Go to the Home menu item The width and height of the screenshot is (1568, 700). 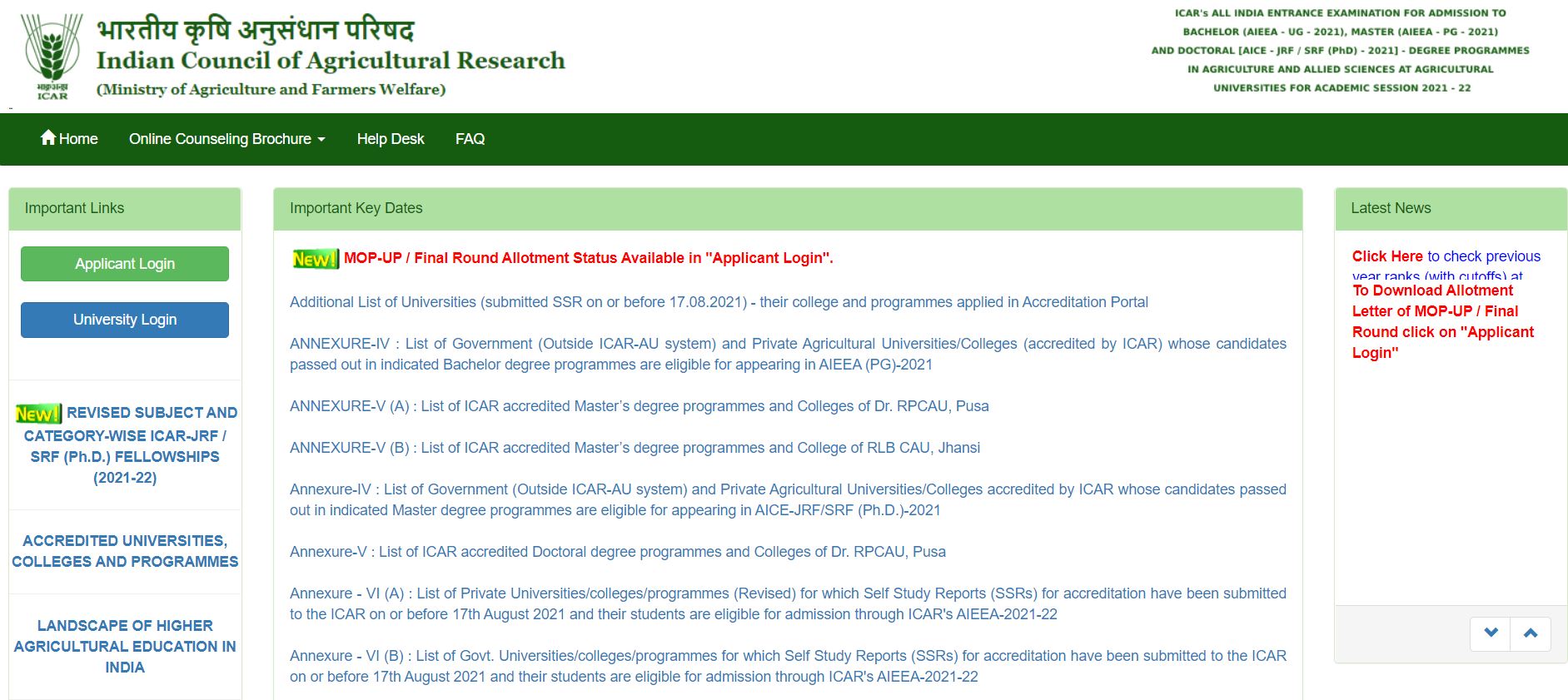pos(69,139)
